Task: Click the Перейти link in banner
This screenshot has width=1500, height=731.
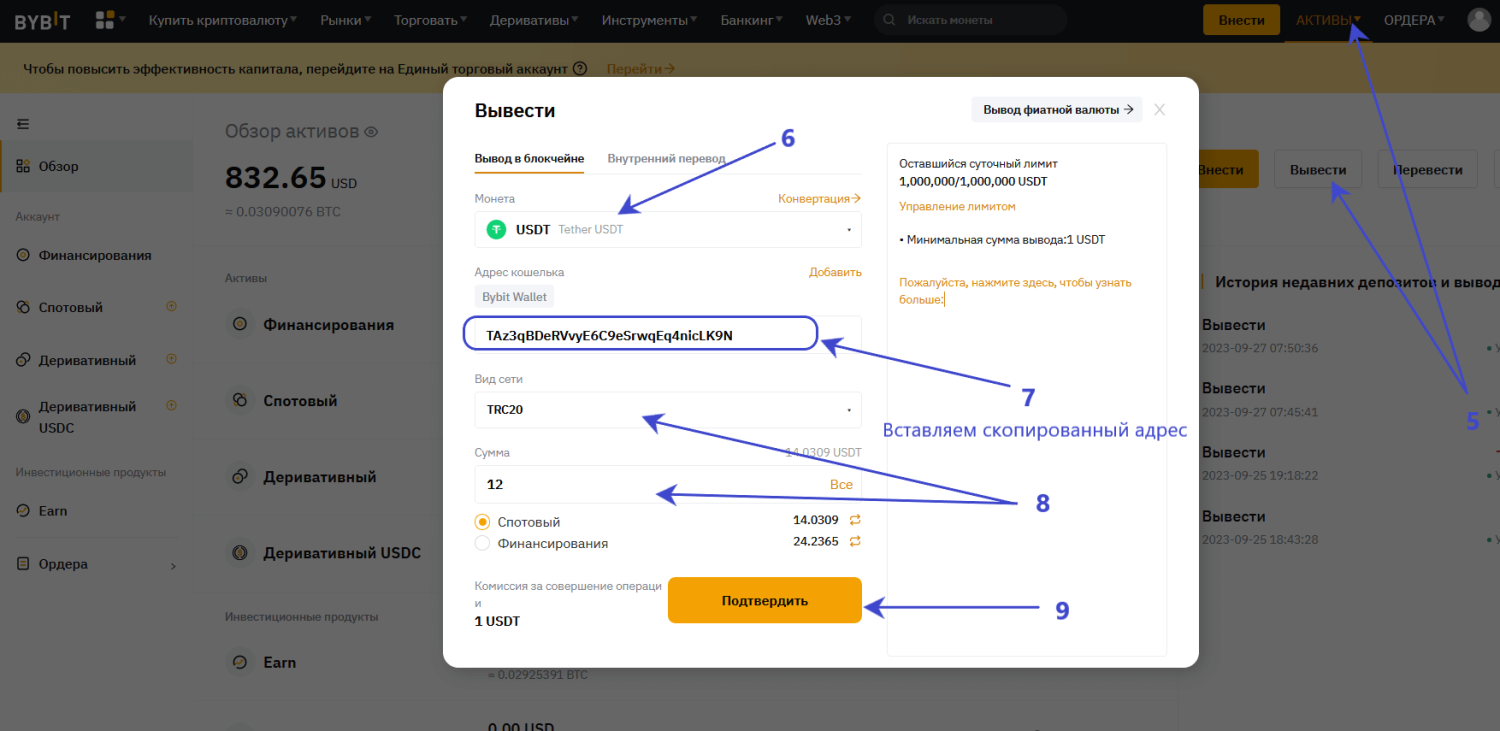Action: [x=640, y=69]
